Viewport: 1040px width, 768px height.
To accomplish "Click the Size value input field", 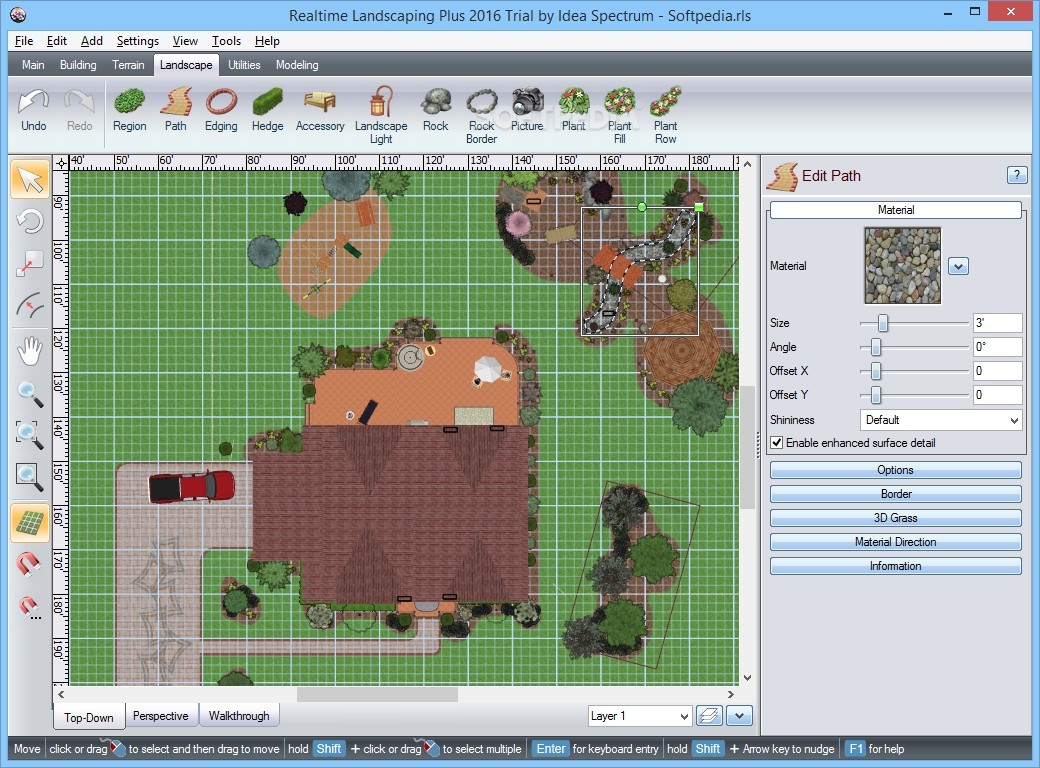I will (998, 323).
